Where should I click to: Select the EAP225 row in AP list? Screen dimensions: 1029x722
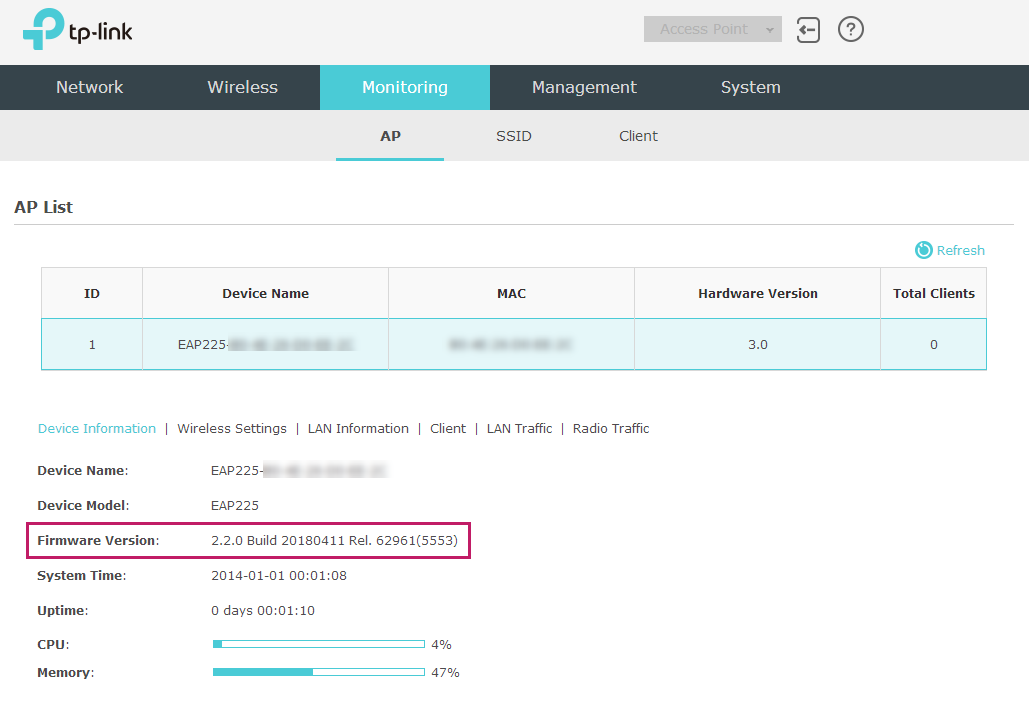[x=513, y=344]
